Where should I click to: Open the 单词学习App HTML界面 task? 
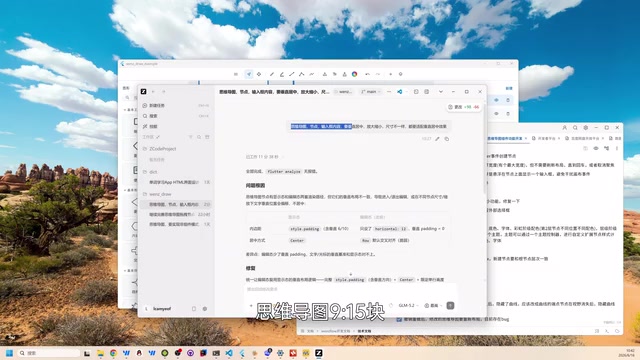(x=176, y=182)
